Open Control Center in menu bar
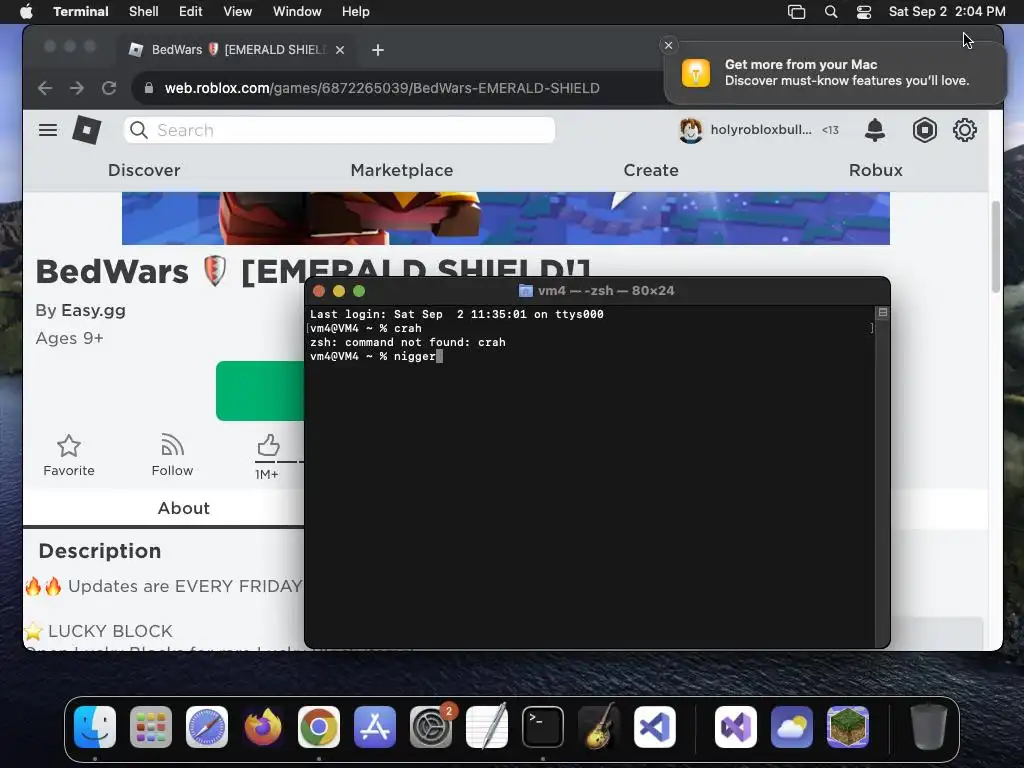The height and width of the screenshot is (768, 1024). pyautogui.click(x=863, y=11)
